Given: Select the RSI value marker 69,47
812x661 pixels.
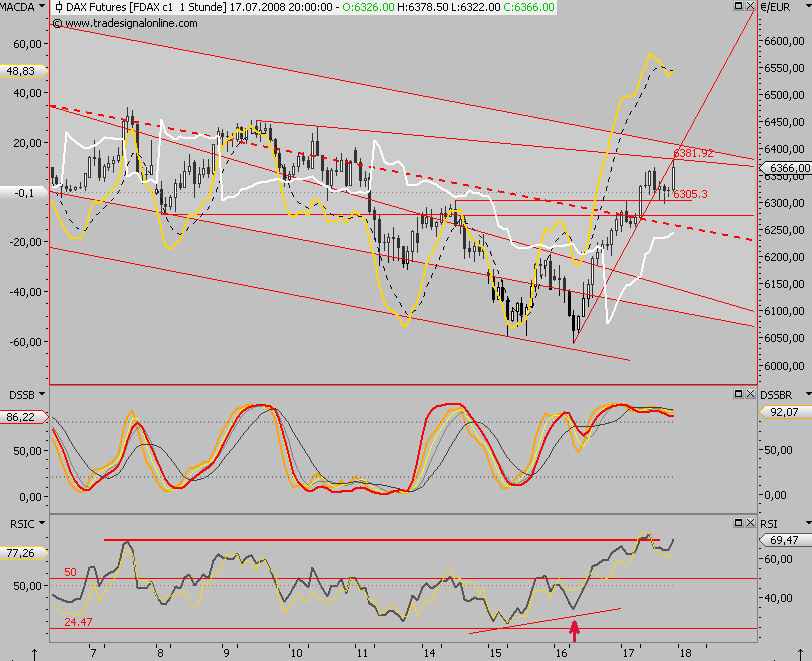Looking at the screenshot, I should pyautogui.click(x=785, y=540).
